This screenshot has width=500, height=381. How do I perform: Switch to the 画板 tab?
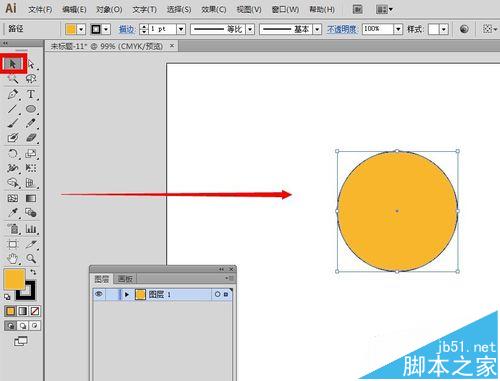coord(125,279)
